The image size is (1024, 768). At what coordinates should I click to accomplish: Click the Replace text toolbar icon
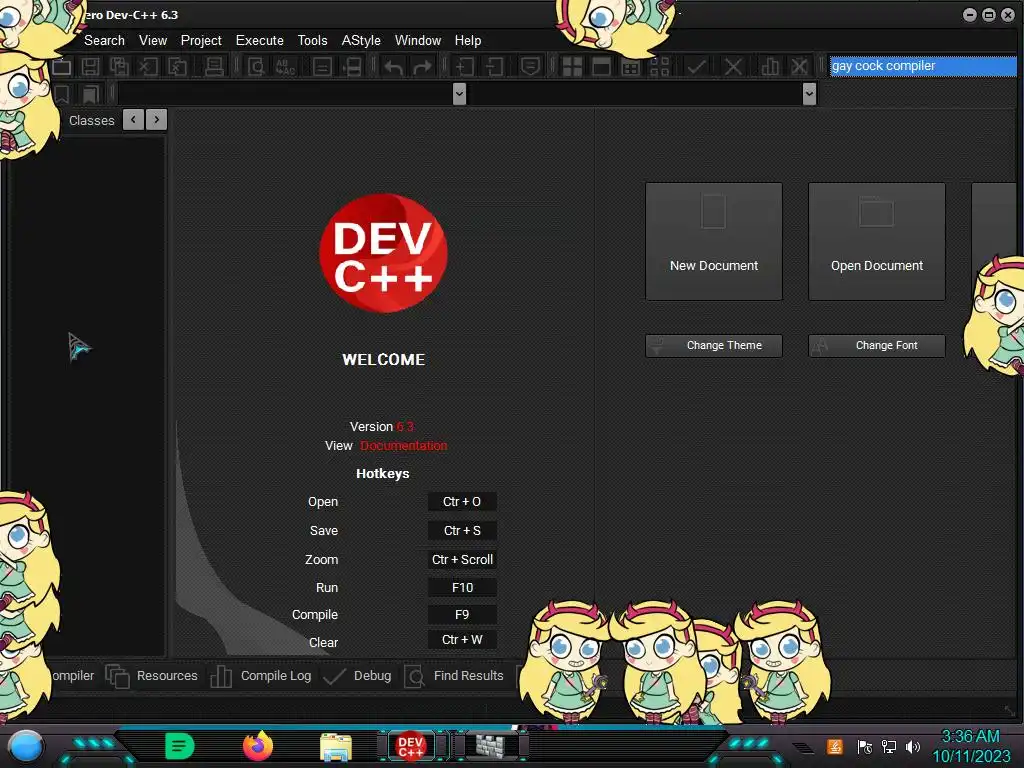pos(285,67)
